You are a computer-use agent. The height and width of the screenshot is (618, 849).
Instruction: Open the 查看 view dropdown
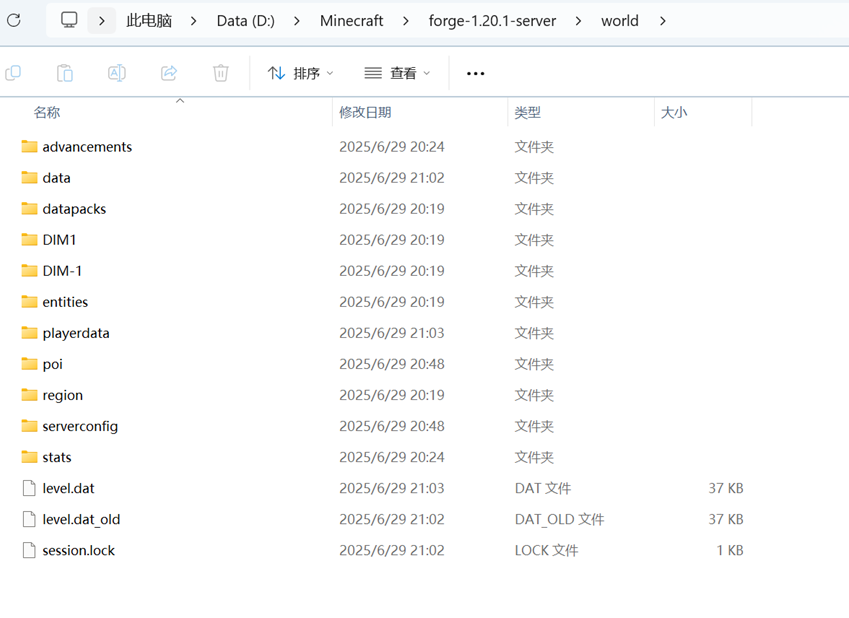[397, 73]
